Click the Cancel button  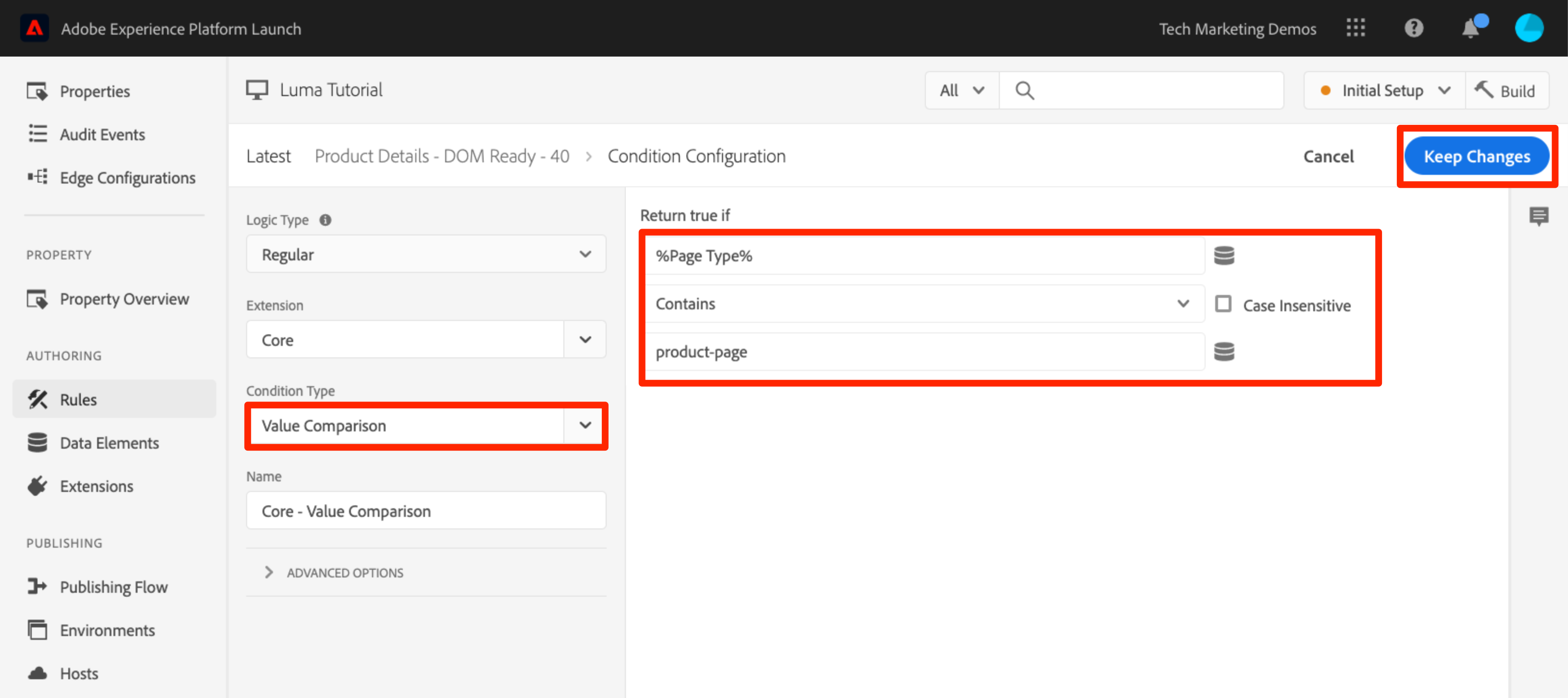click(1328, 157)
